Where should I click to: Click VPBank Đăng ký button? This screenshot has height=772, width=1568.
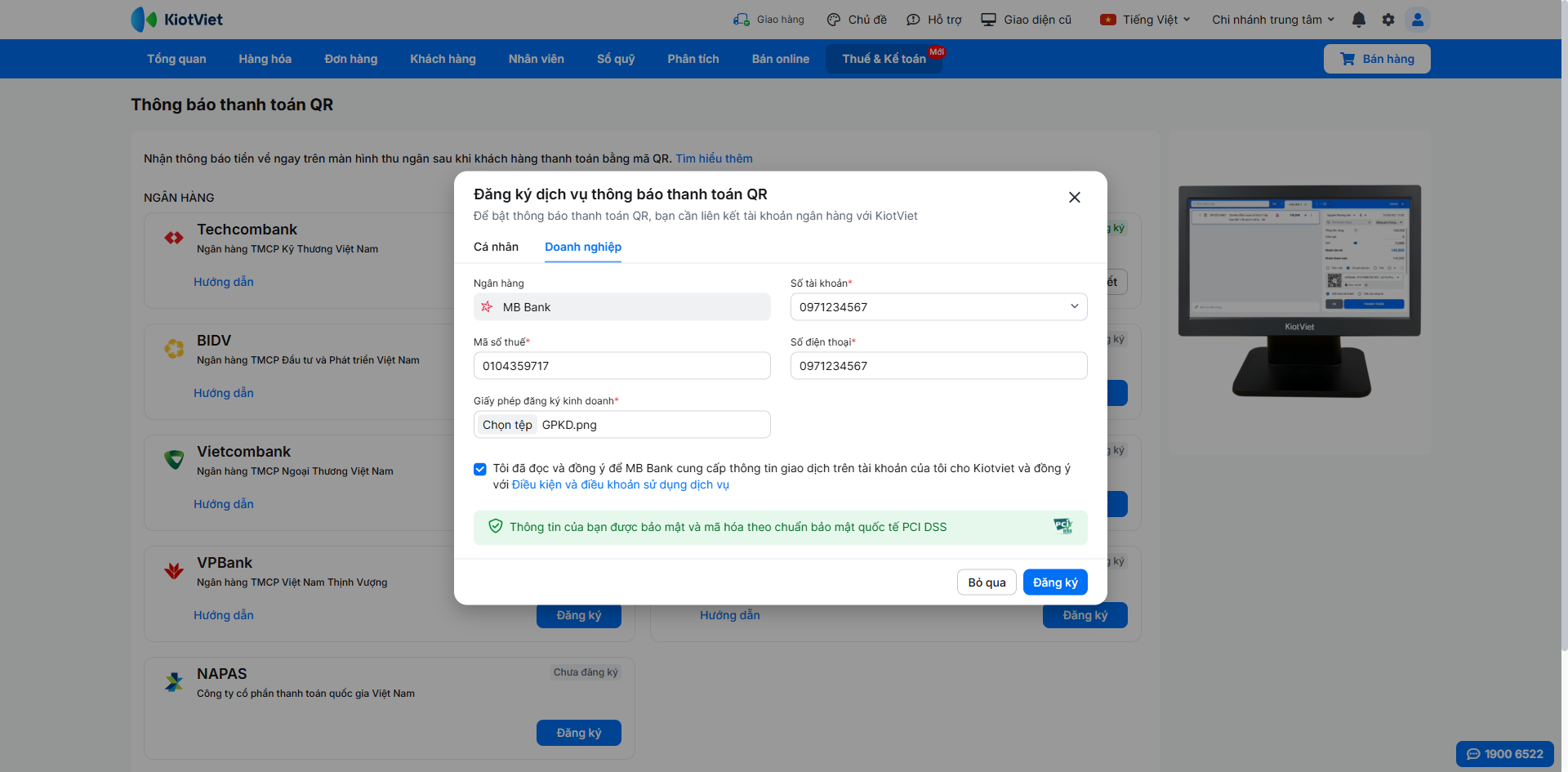(579, 616)
